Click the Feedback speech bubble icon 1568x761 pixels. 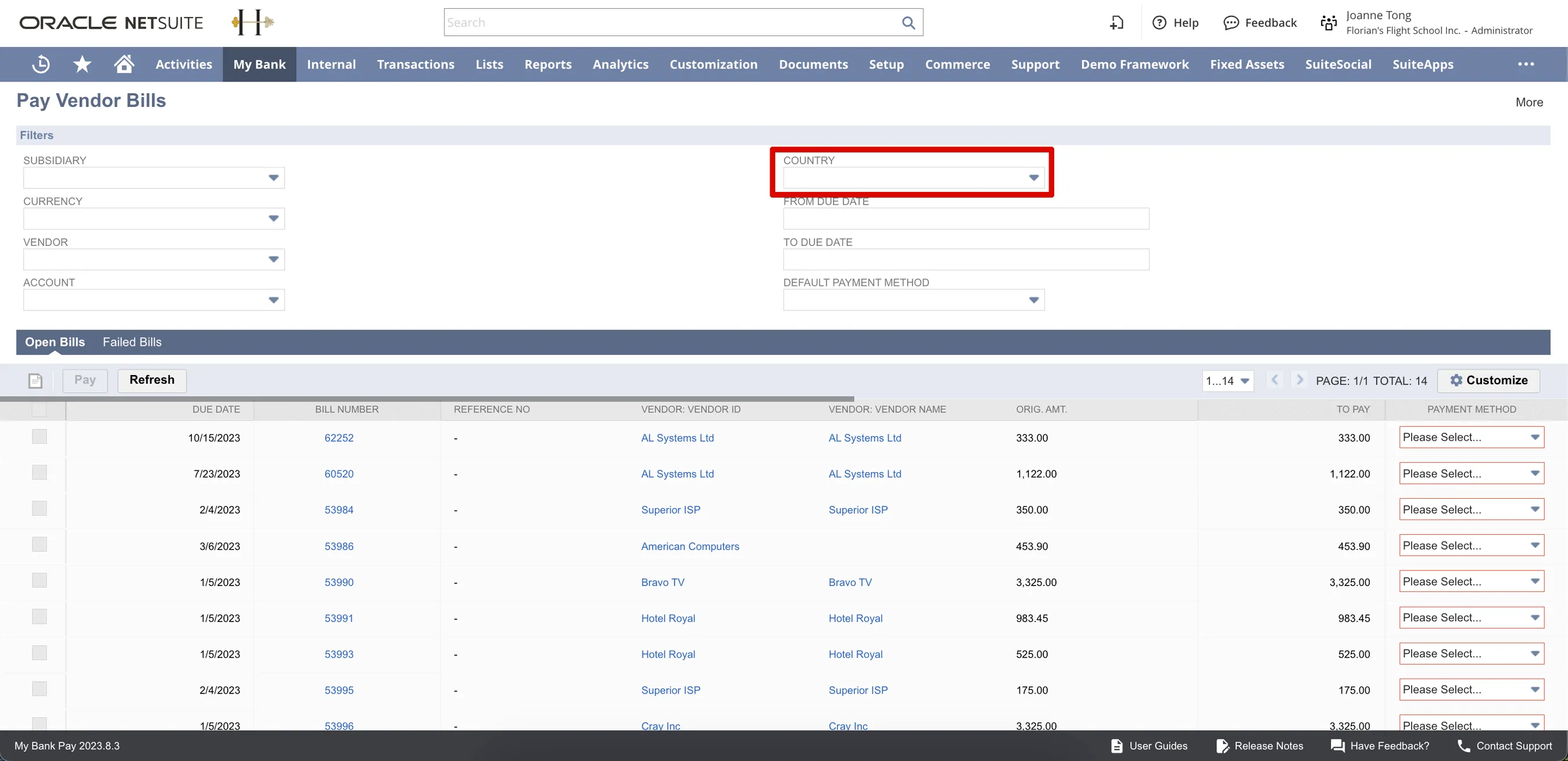pos(1231,23)
